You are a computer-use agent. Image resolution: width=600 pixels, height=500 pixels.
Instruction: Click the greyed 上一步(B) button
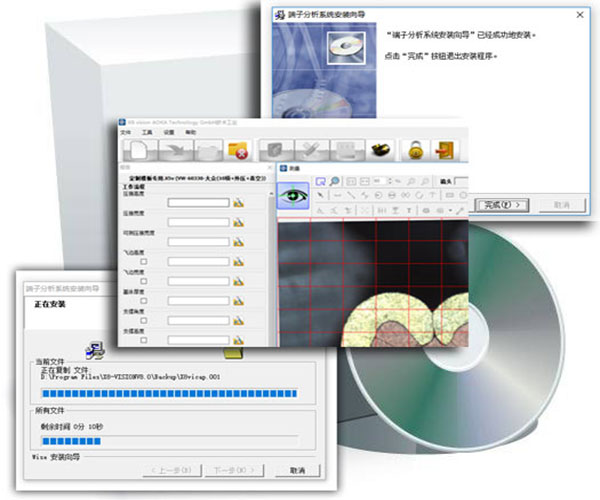(x=172, y=470)
